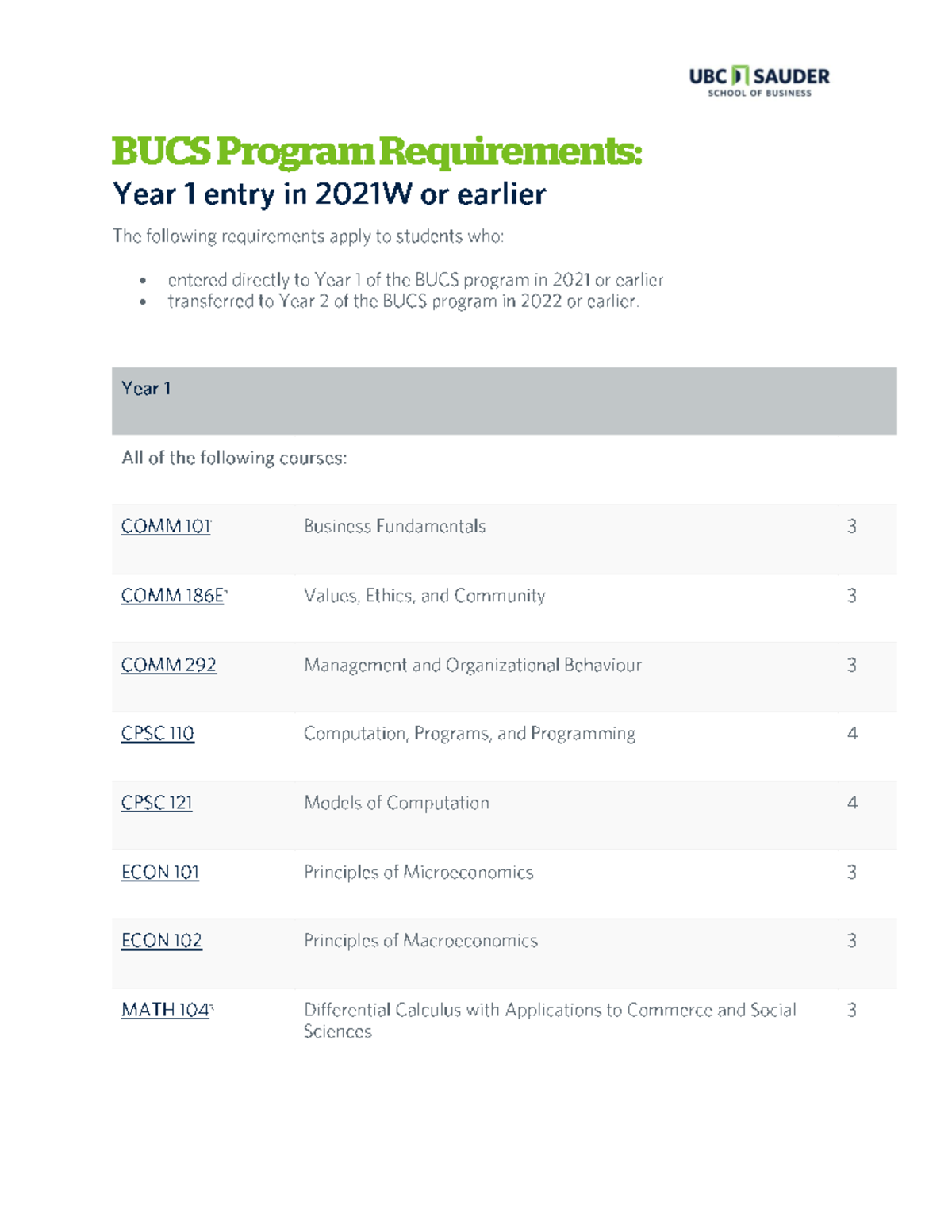Click the Principles of Microeconomics text
The height and width of the screenshot is (1232, 952).
click(418, 872)
